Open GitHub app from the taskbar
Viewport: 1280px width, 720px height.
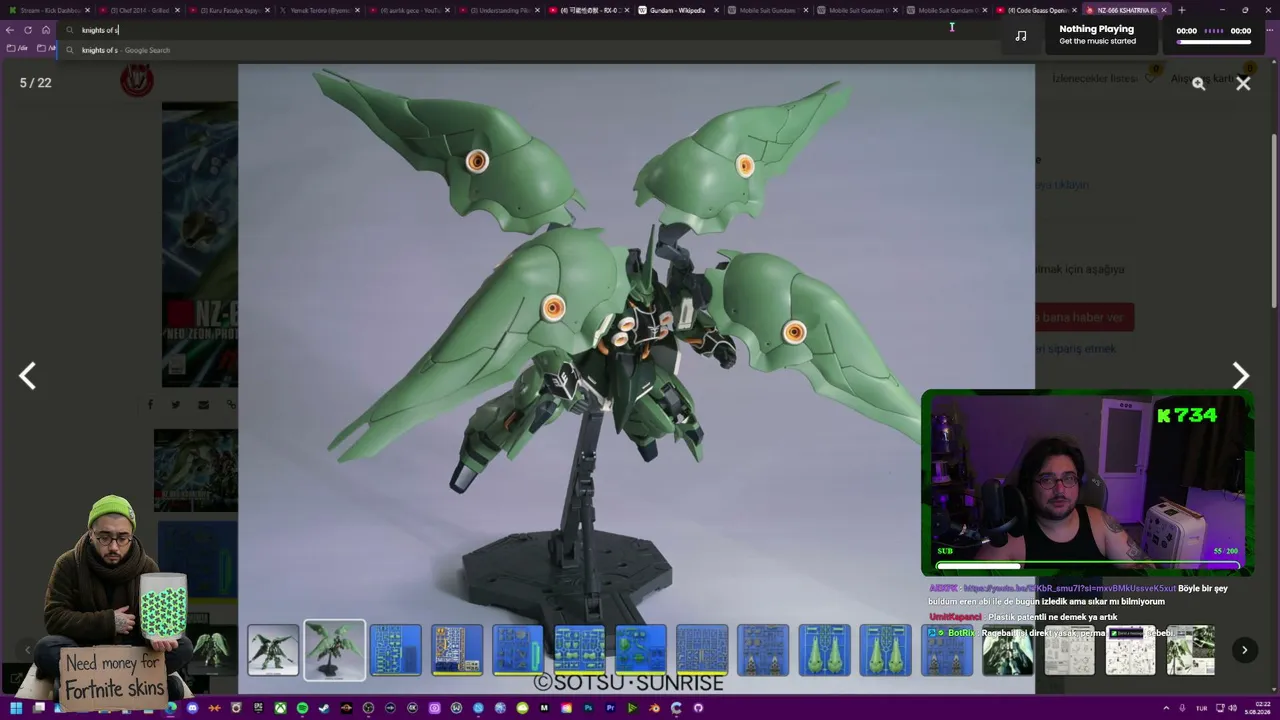pos(698,708)
